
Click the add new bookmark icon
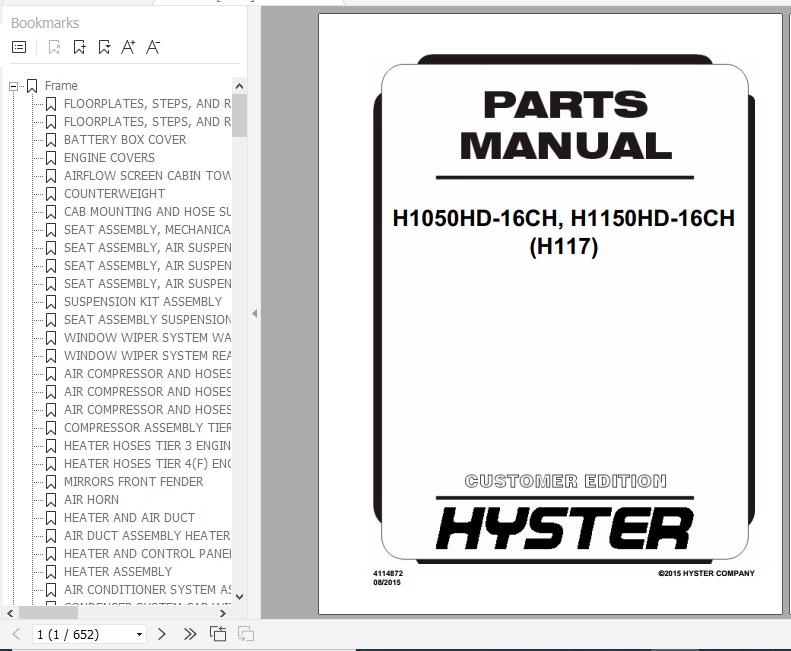pos(79,47)
